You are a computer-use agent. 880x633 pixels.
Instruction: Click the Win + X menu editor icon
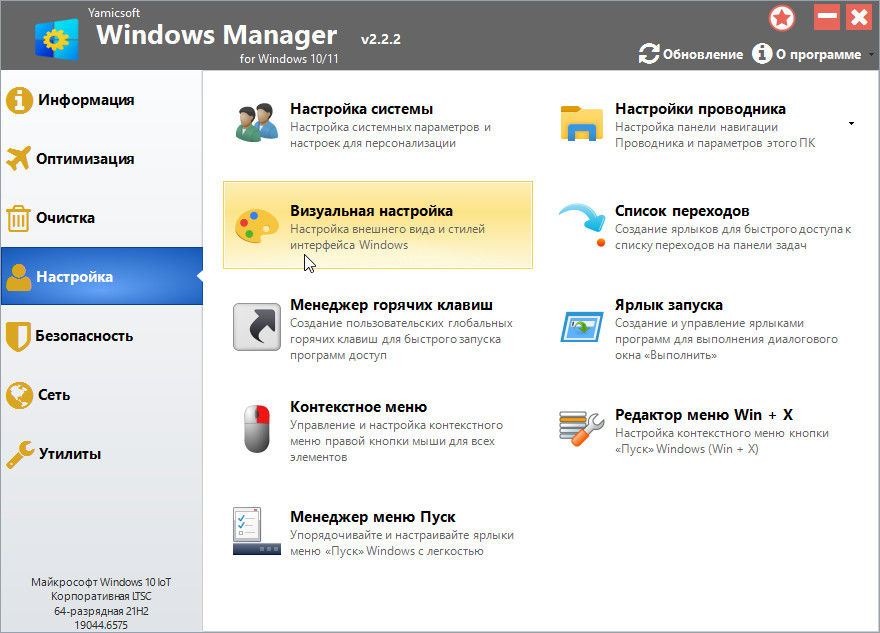[581, 429]
